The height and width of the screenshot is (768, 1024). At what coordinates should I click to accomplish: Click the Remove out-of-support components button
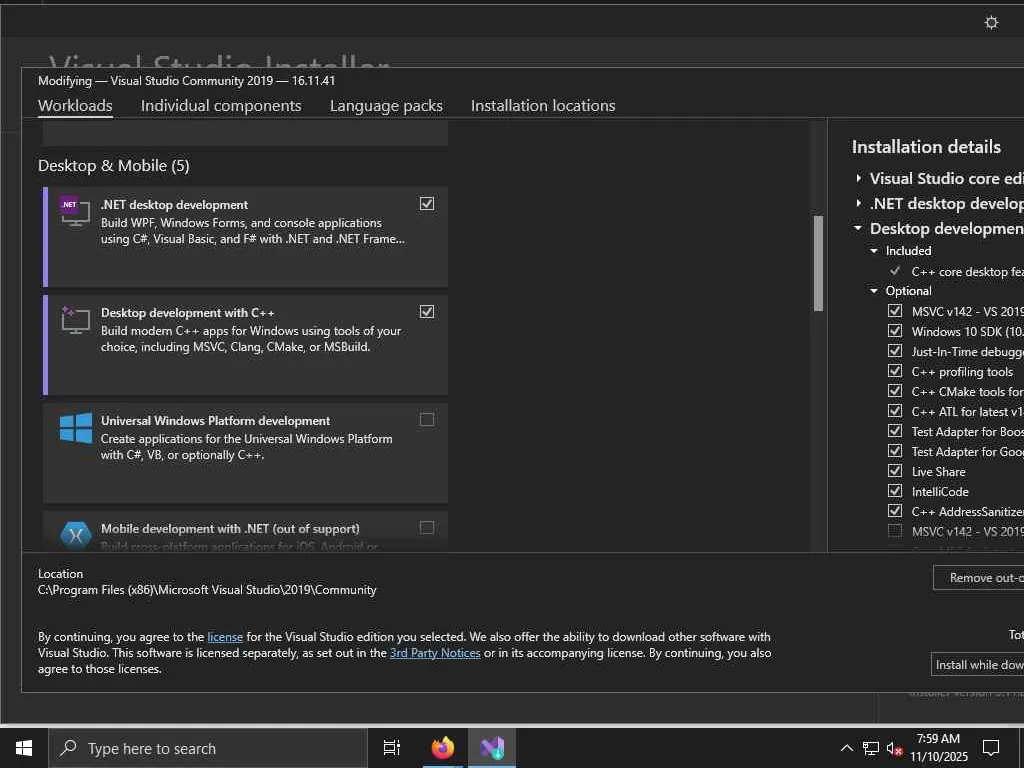pyautogui.click(x=978, y=578)
